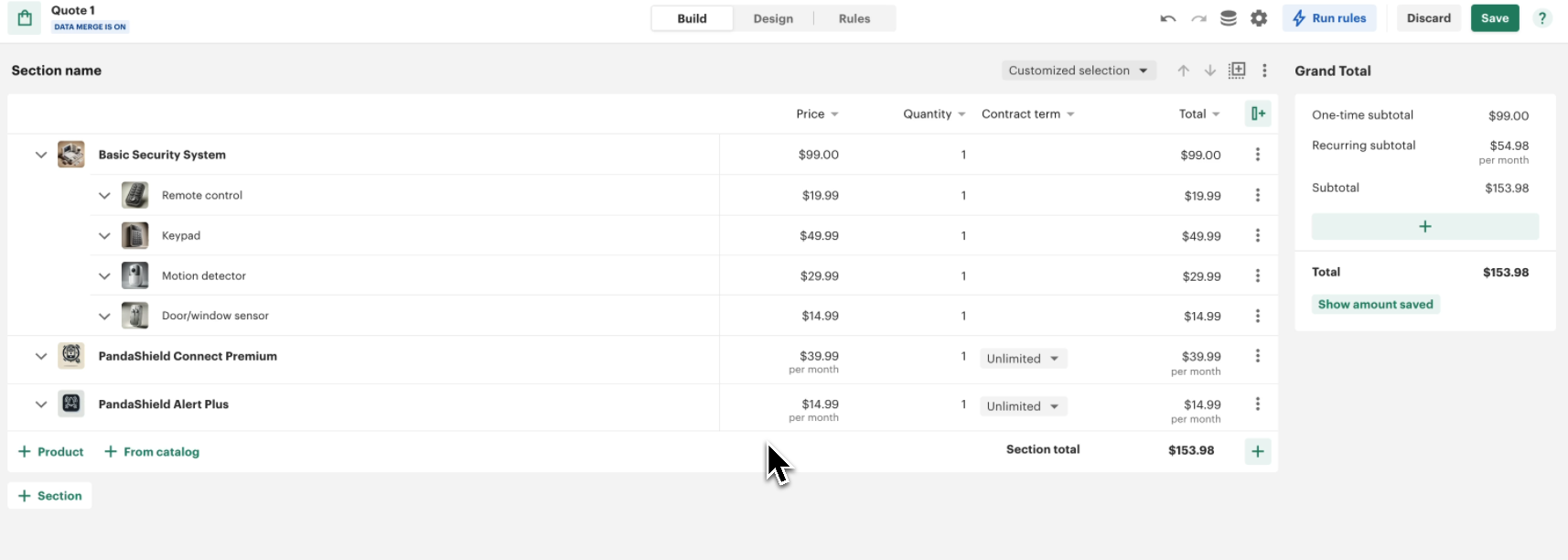This screenshot has width=1568, height=560.
Task: Move section down with arrow icon
Action: (x=1209, y=70)
